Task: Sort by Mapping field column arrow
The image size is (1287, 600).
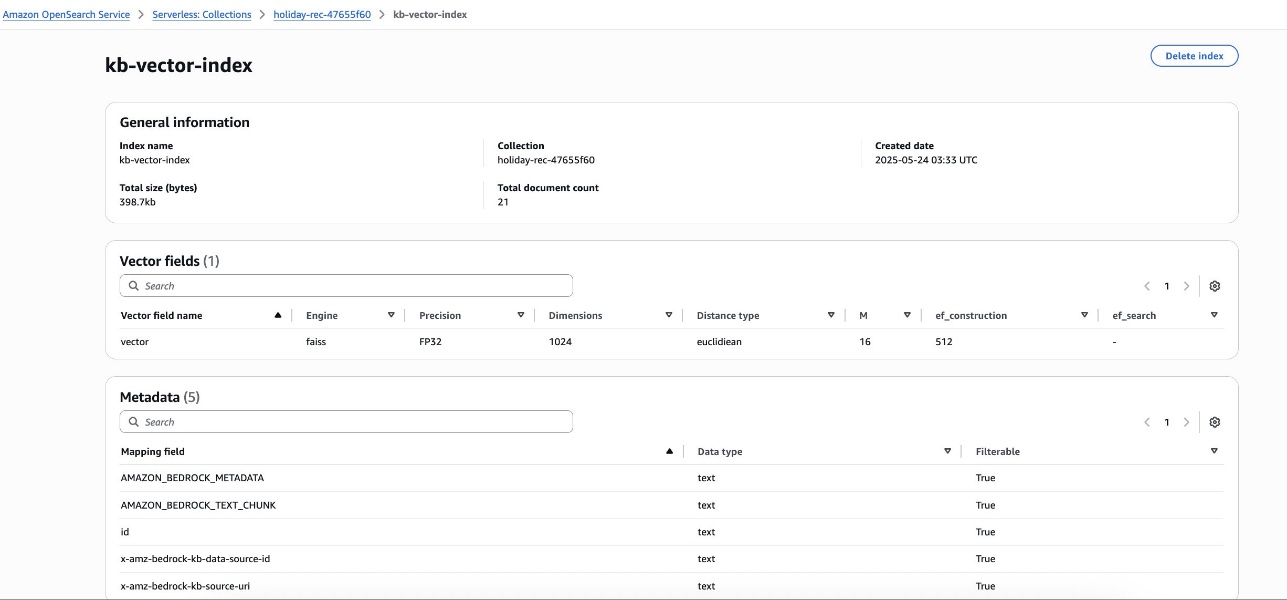Action: [669, 451]
